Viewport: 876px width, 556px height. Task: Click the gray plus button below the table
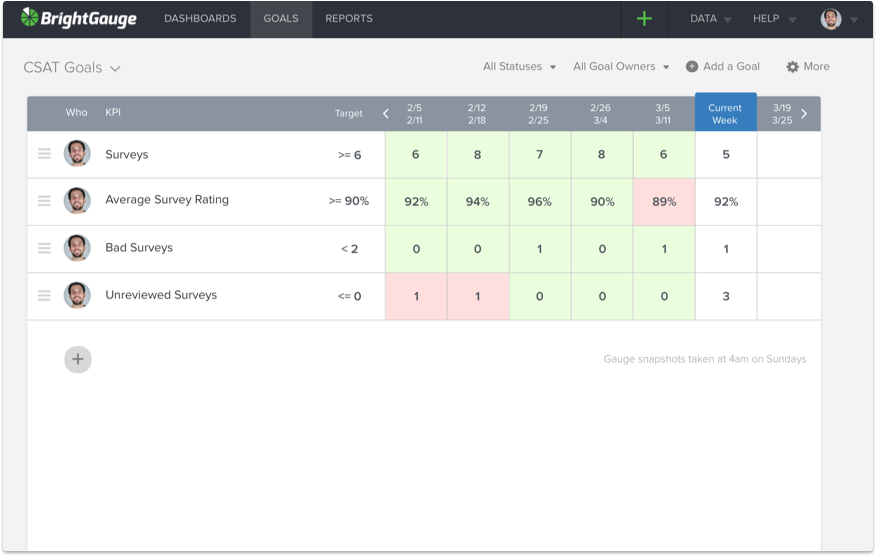pos(78,360)
